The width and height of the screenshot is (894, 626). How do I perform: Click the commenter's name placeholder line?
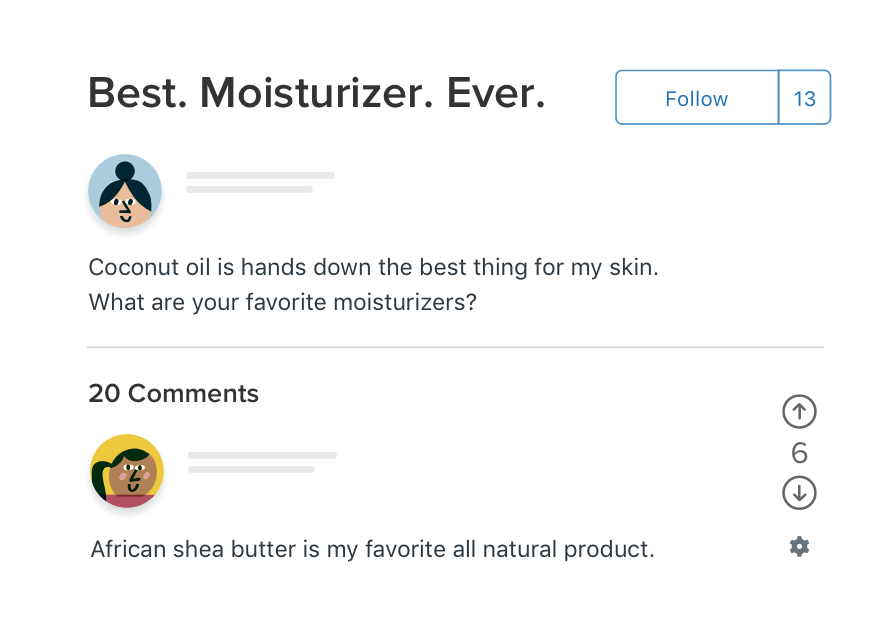(x=262, y=456)
